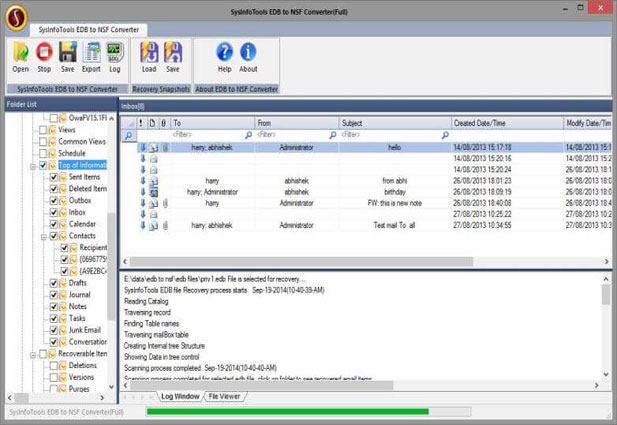The image size is (617, 425).
Task: Click the log line Reading Catalog
Action: click(146, 301)
